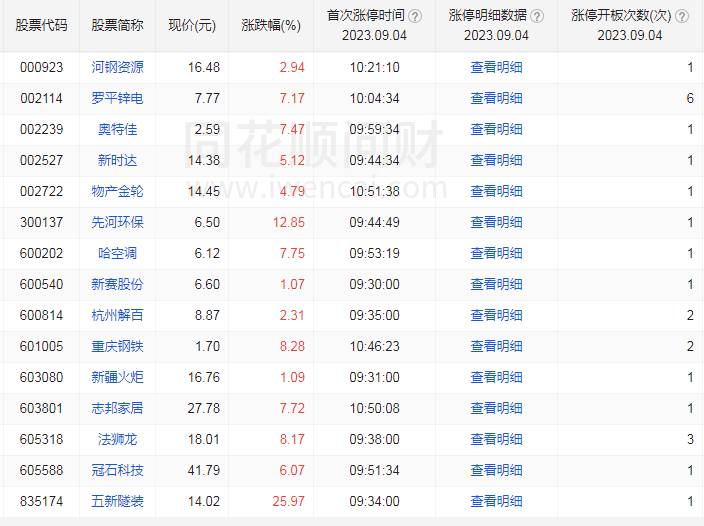Sort by 涨停开板次数(次) column header
704x526 pixels.
[x=621, y=16]
